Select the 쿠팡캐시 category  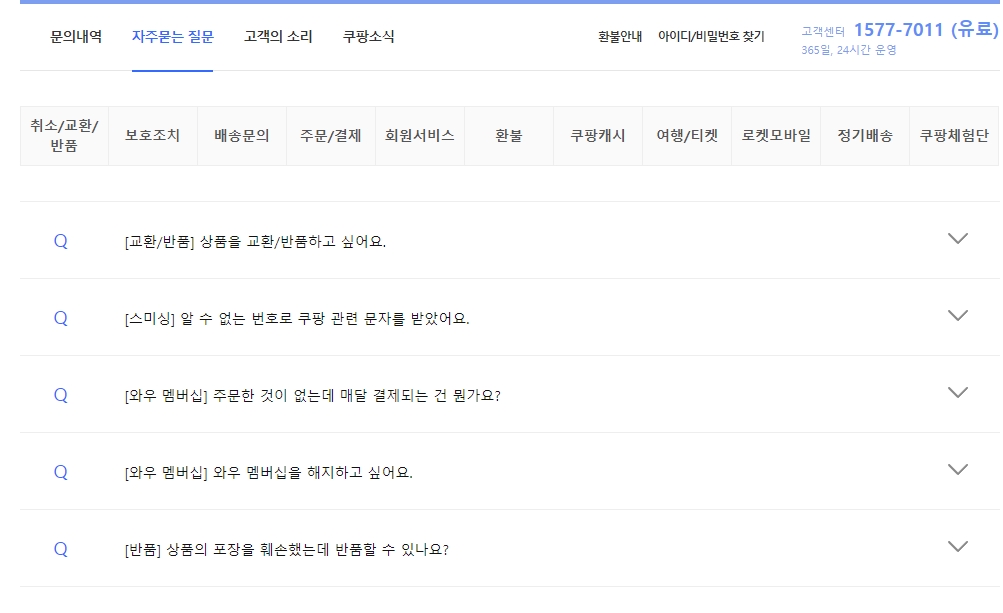[597, 136]
